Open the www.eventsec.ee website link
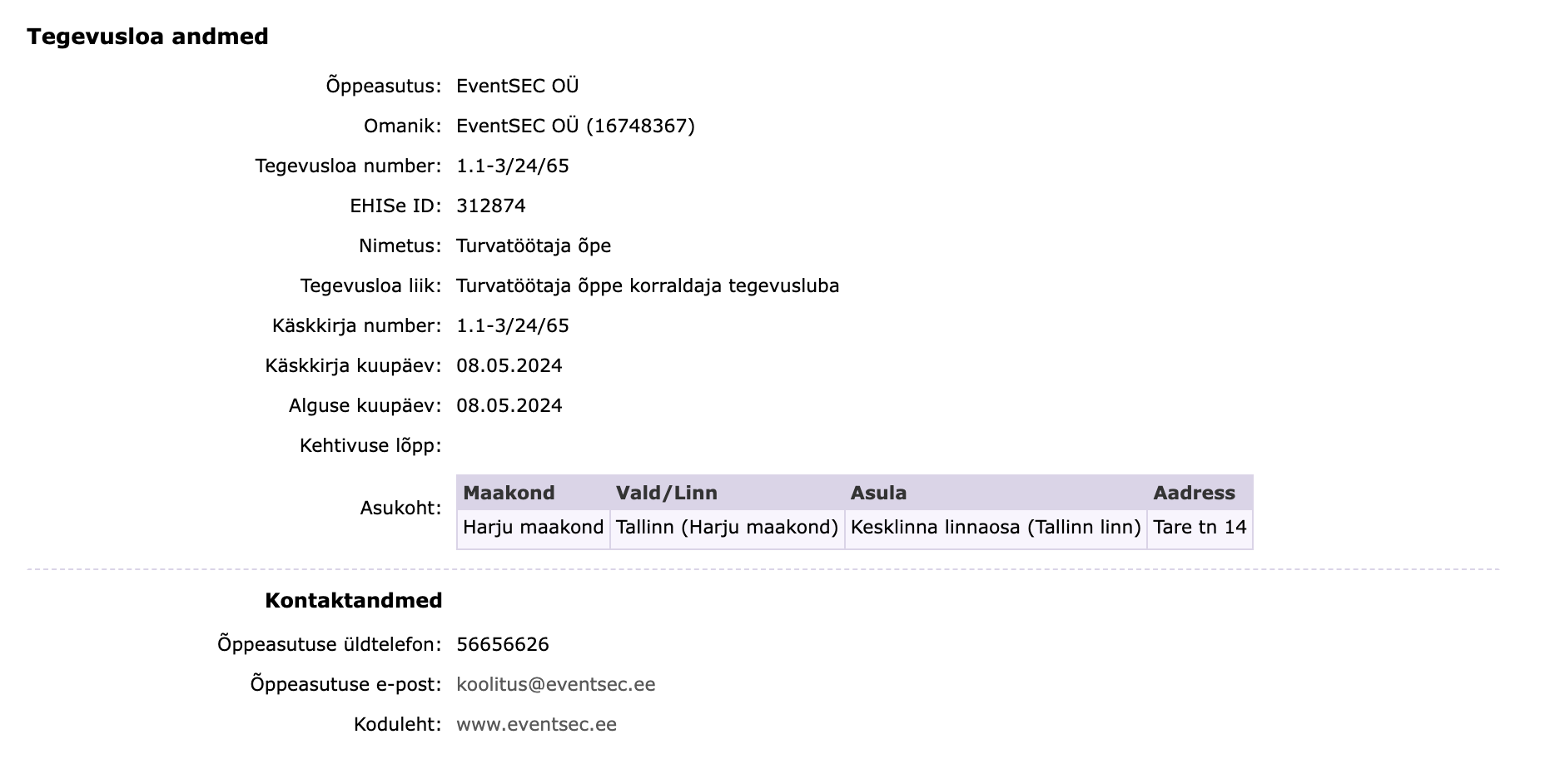This screenshot has height=784, width=1565. 537,724
